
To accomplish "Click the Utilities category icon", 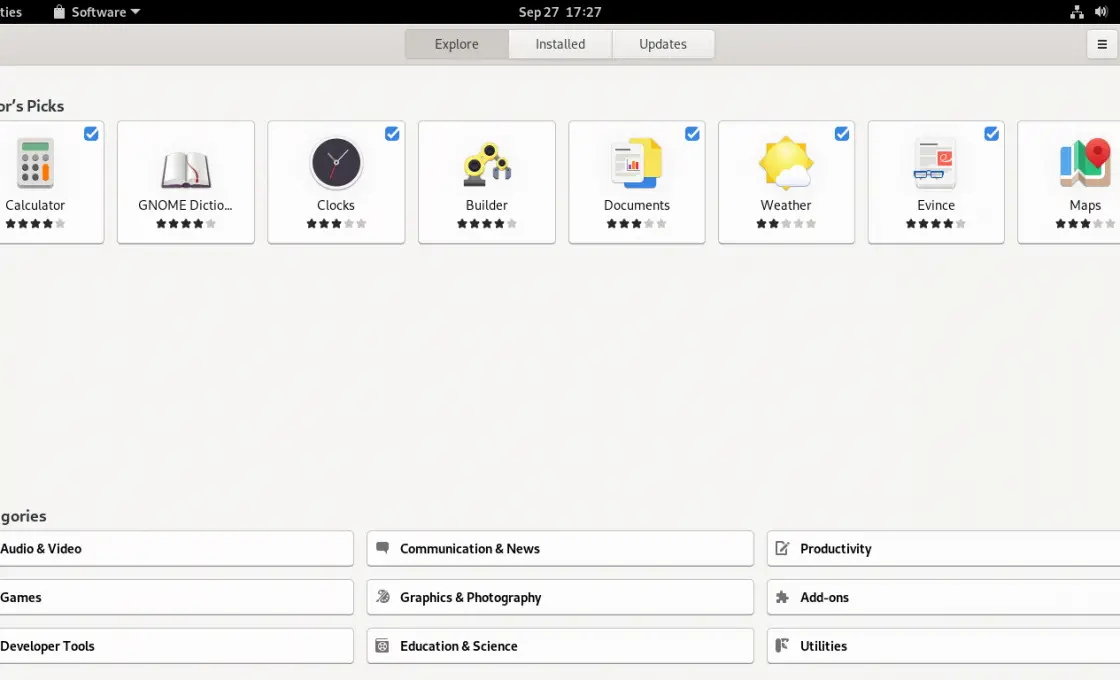I will (x=782, y=645).
